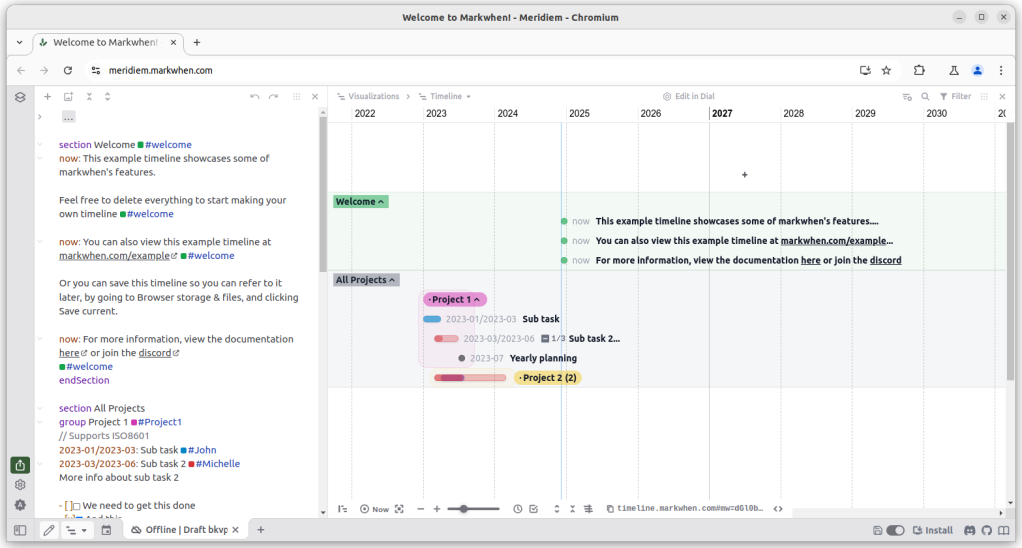Image resolution: width=1022 pixels, height=548 pixels.
Task: Click the zoom slider in timeline footer
Action: point(473,509)
